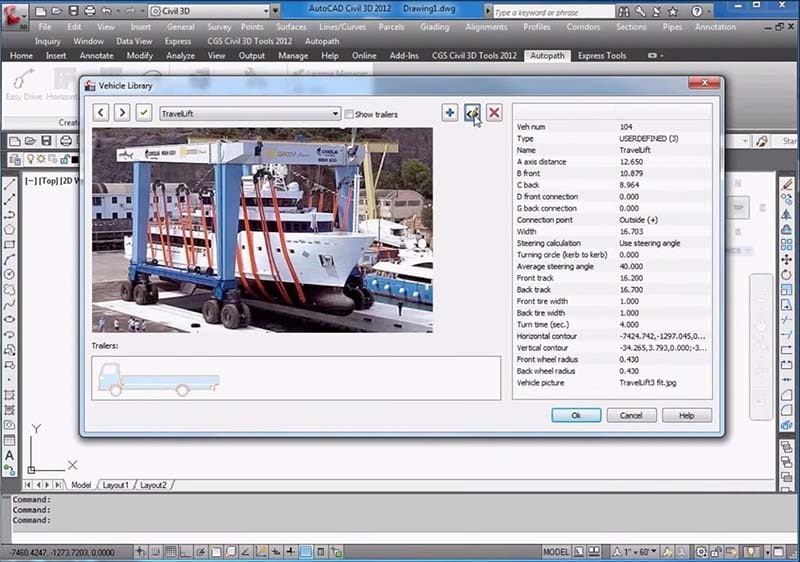Select the trailer truck thumbnail
The image size is (800, 562).
click(x=159, y=379)
